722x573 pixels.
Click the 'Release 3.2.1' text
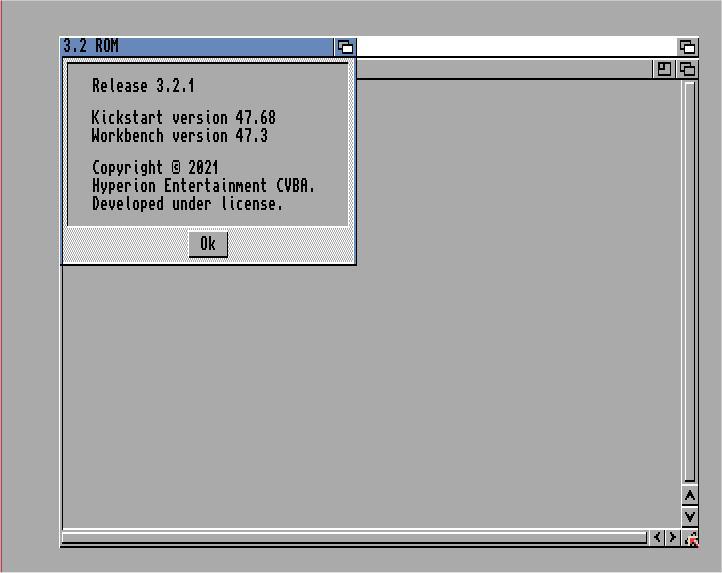[143, 86]
